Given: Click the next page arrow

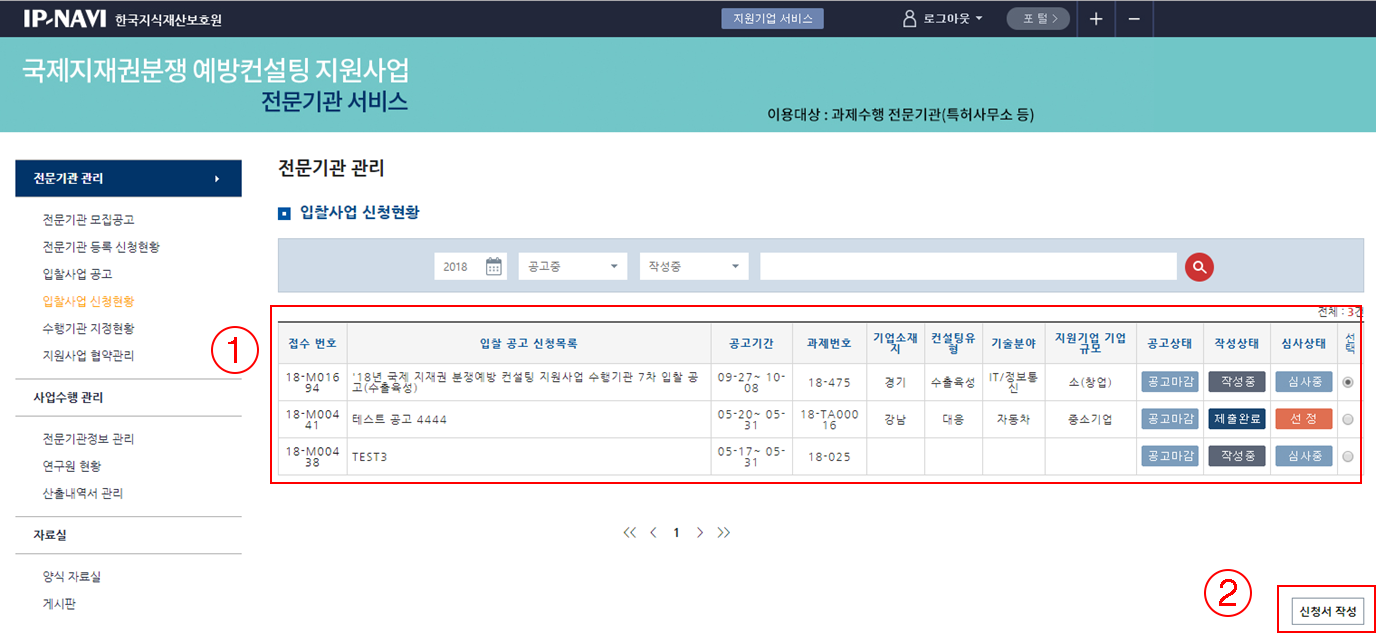Looking at the screenshot, I should 700,533.
